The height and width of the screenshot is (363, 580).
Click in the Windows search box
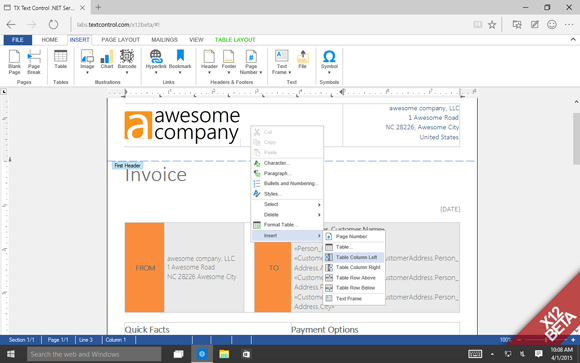pos(94,354)
